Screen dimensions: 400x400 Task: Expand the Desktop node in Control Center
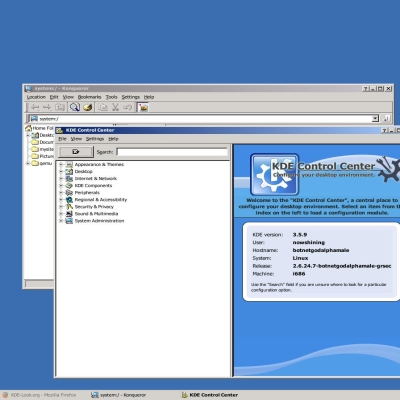click(61, 171)
